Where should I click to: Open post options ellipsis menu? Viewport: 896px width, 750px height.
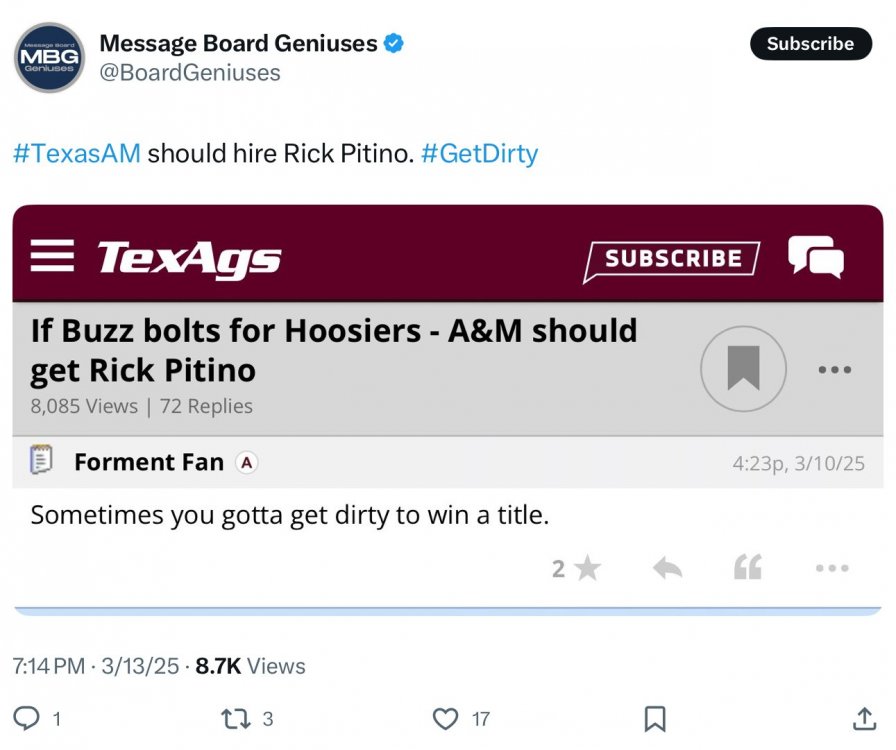tap(831, 569)
